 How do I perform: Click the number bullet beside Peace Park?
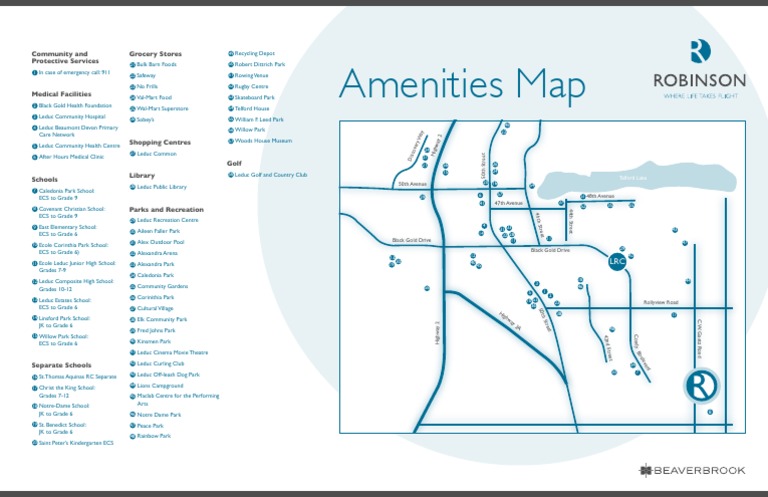pyautogui.click(x=132, y=426)
